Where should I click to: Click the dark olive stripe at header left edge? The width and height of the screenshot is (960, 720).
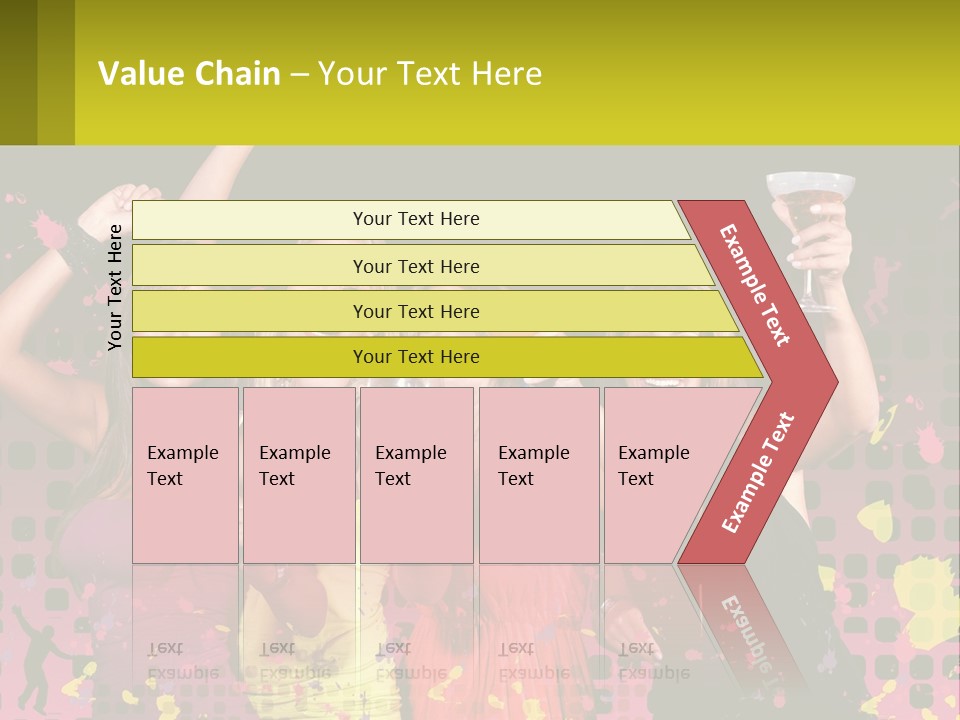point(18,72)
